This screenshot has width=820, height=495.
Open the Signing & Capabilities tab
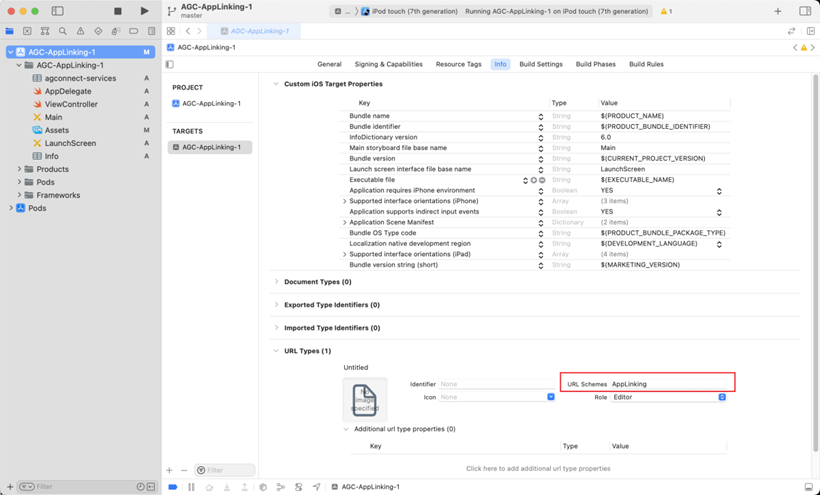[x=388, y=64]
